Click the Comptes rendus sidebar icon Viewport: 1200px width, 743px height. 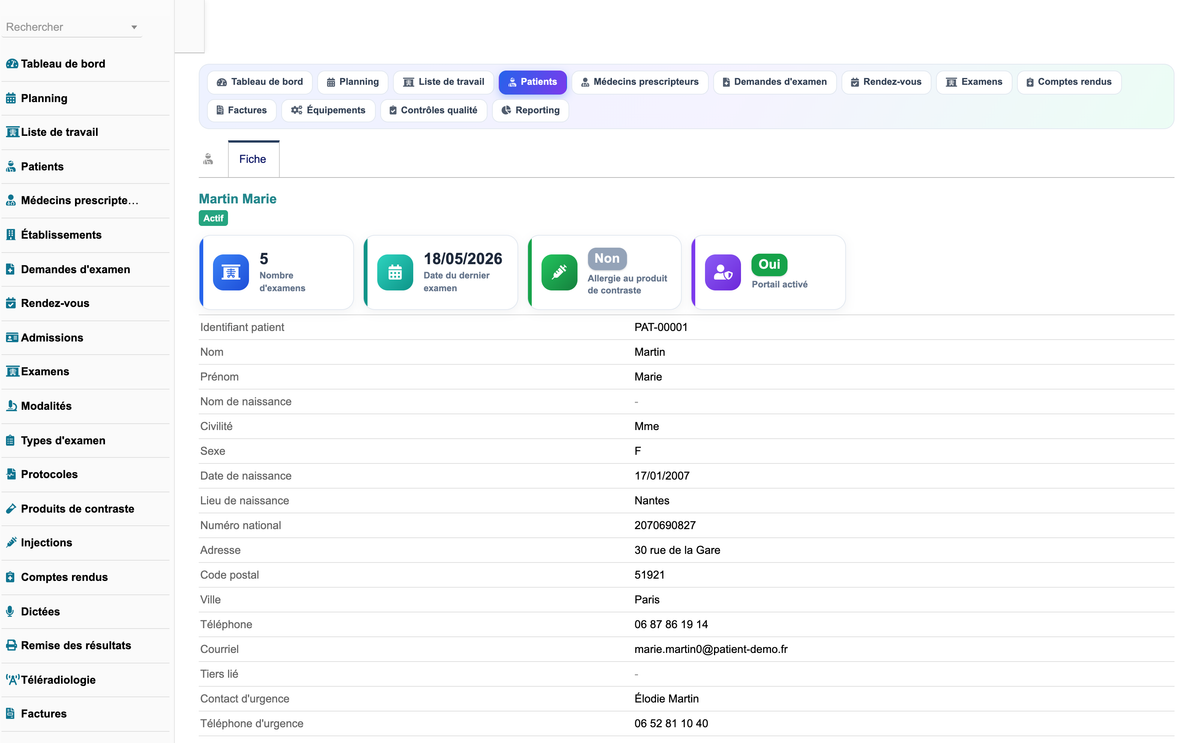pyautogui.click(x=11, y=577)
